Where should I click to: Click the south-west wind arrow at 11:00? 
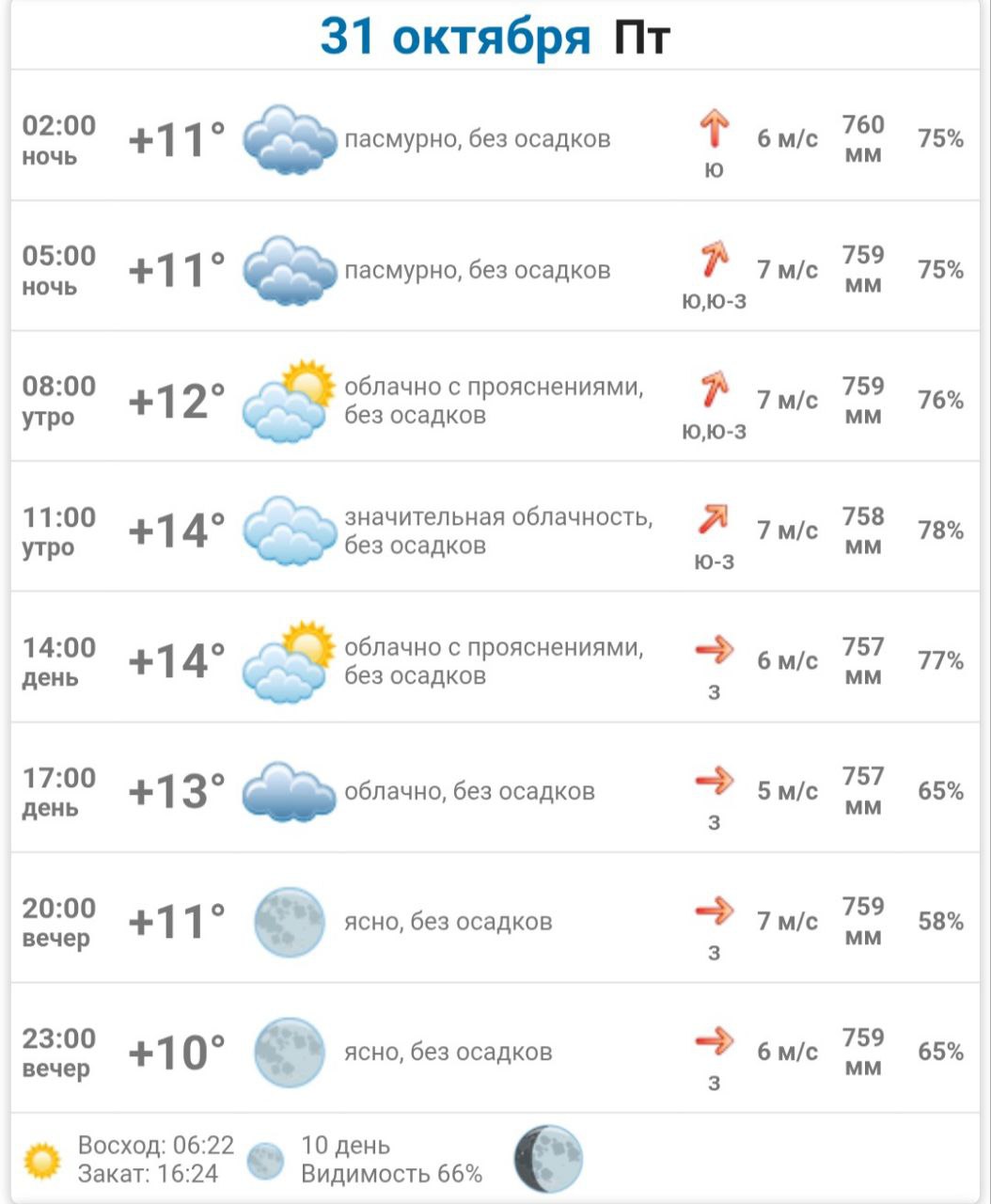[714, 519]
